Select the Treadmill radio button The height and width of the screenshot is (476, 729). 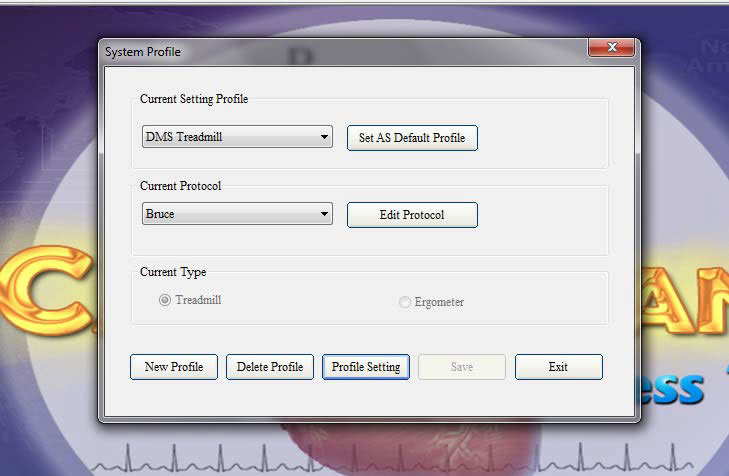pos(165,300)
